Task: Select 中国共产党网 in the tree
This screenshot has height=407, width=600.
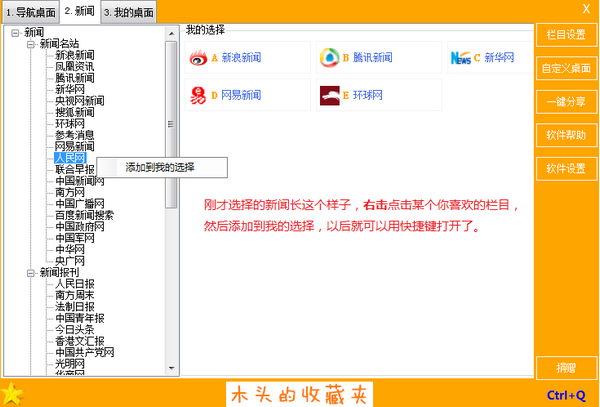Action: pos(85,352)
